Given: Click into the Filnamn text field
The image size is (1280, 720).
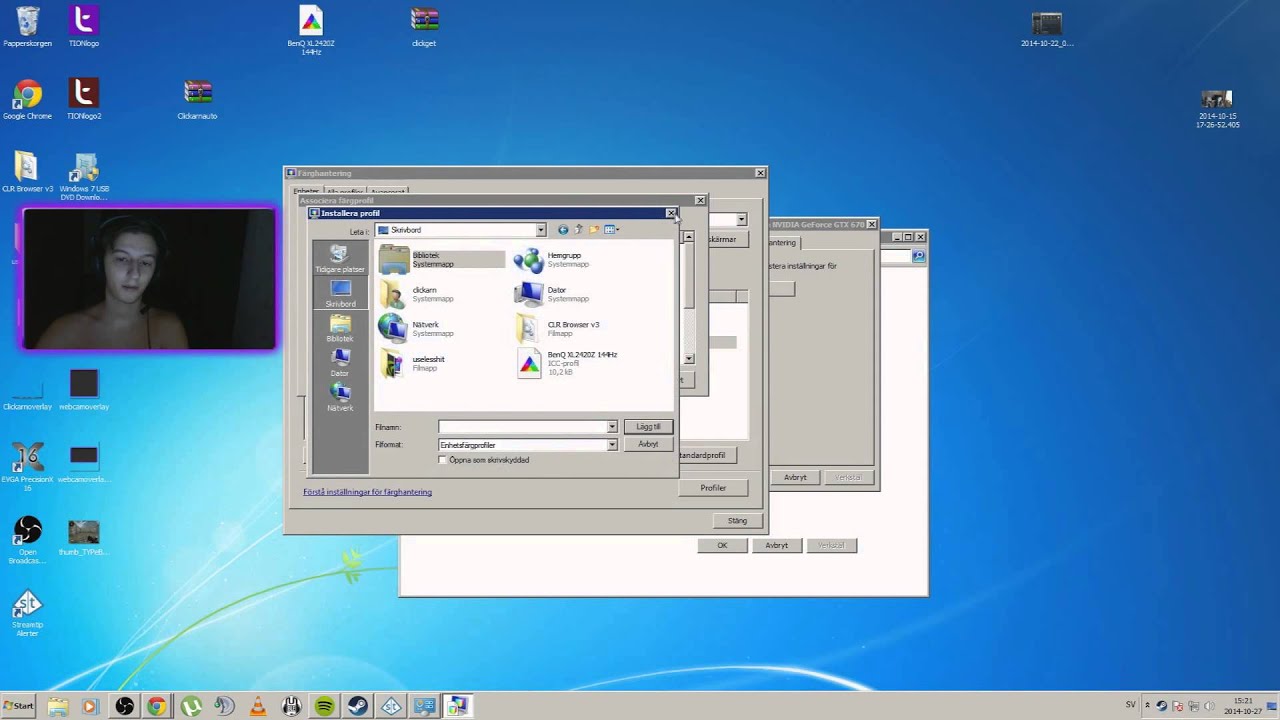Looking at the screenshot, I should (522, 427).
